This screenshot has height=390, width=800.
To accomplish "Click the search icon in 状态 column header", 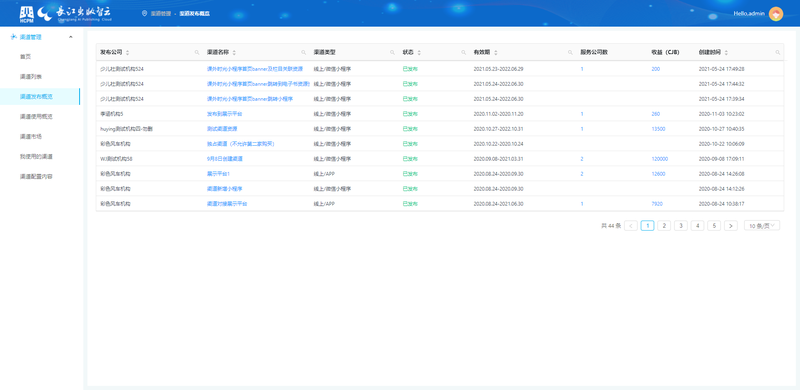I will point(464,53).
